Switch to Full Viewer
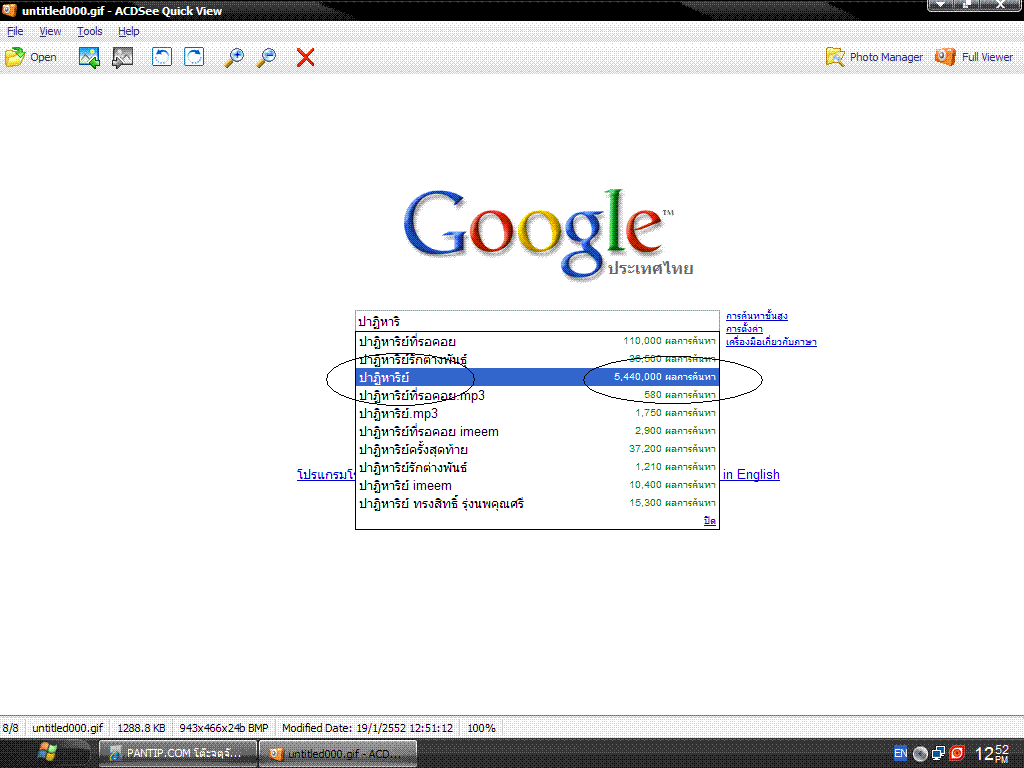This screenshot has height=768, width=1024. 974,57
